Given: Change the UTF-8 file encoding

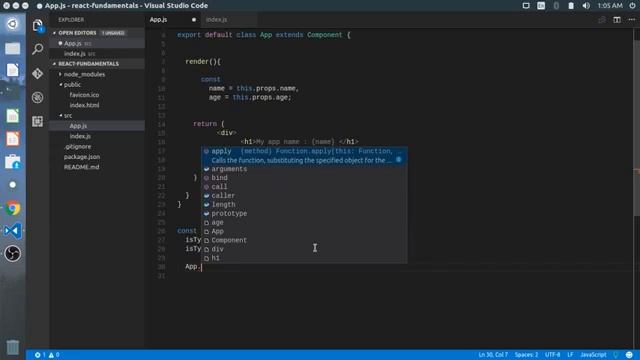Looking at the screenshot, I should tap(552, 355).
